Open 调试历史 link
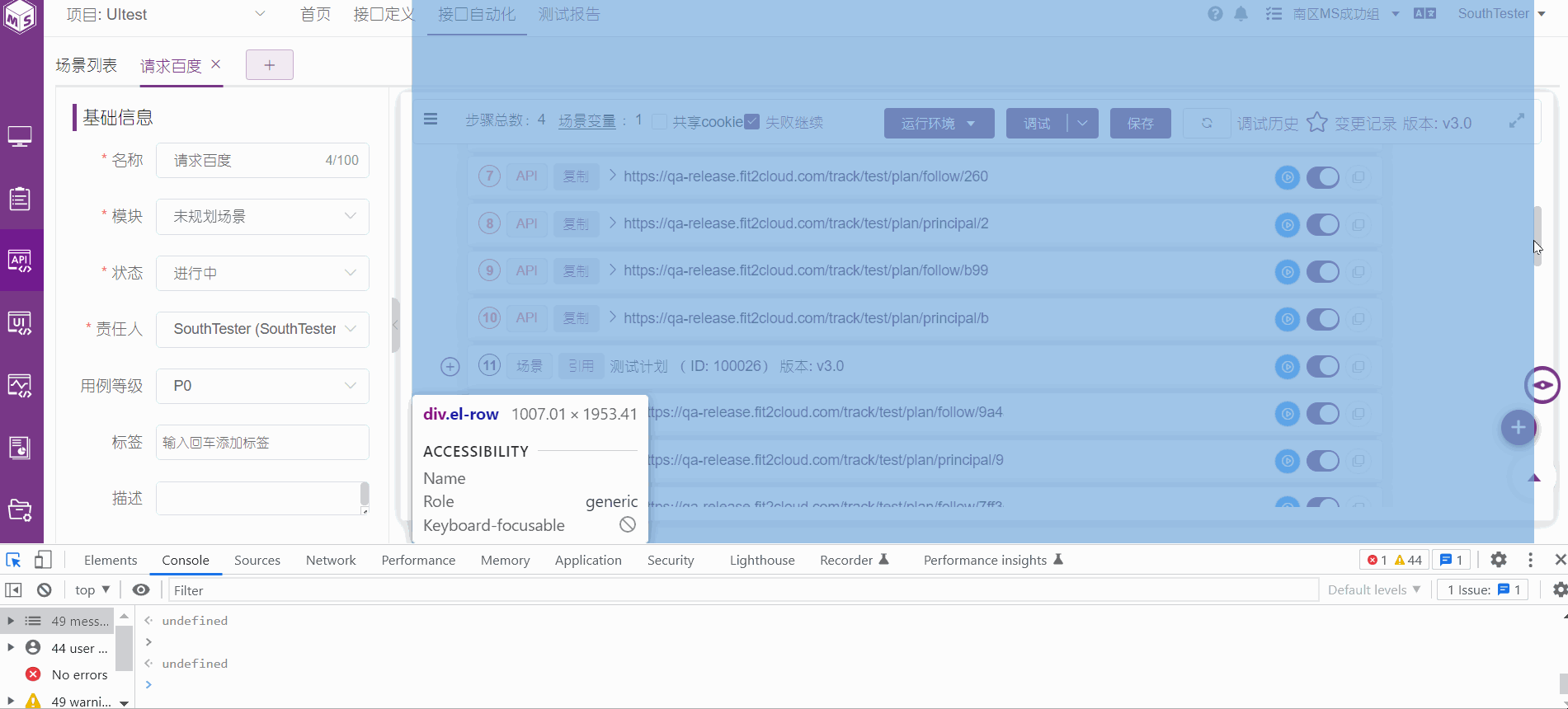The height and width of the screenshot is (709, 1568). click(x=1268, y=123)
